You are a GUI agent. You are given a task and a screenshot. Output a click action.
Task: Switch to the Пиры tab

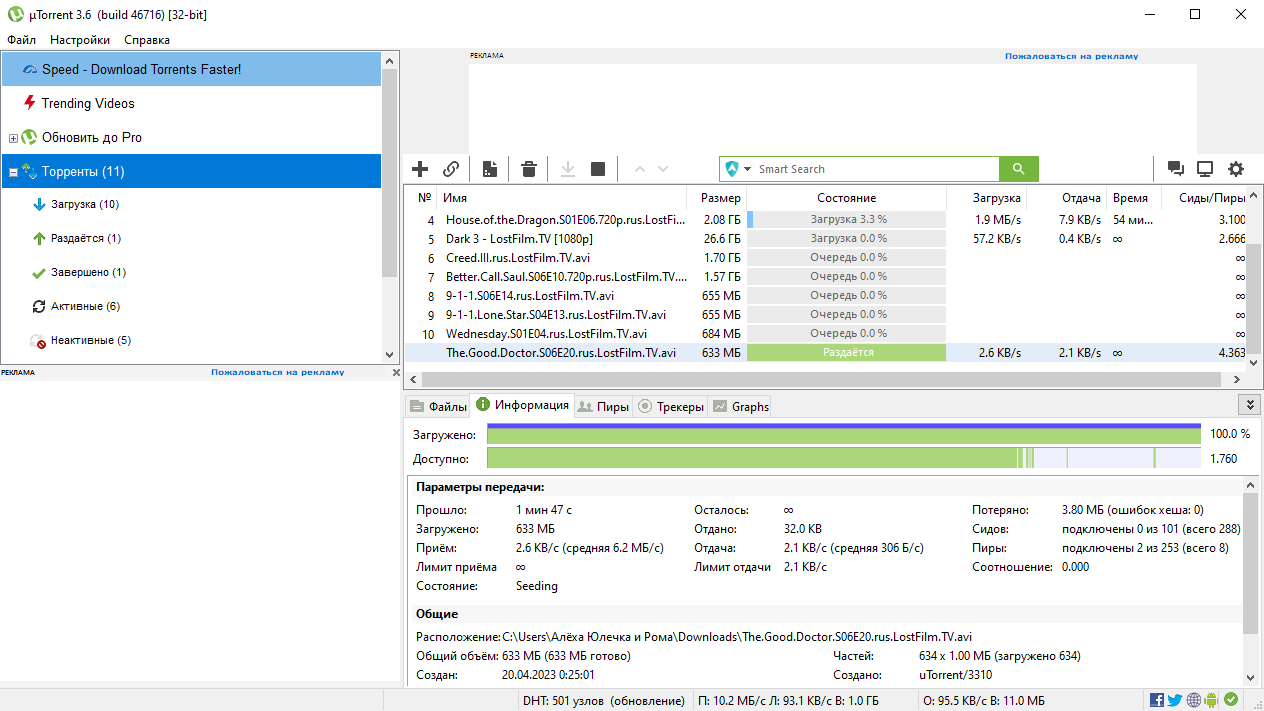603,406
